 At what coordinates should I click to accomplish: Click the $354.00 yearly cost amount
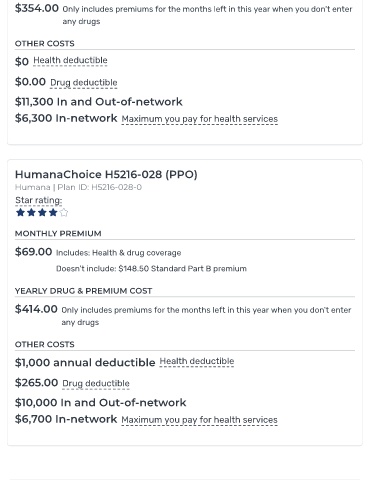[x=37, y=8]
